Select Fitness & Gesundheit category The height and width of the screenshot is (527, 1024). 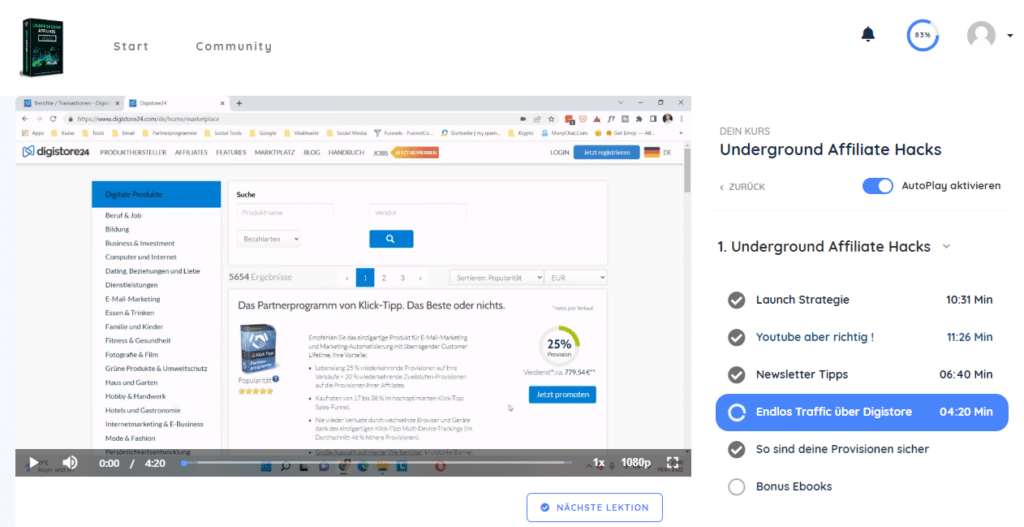(138, 340)
